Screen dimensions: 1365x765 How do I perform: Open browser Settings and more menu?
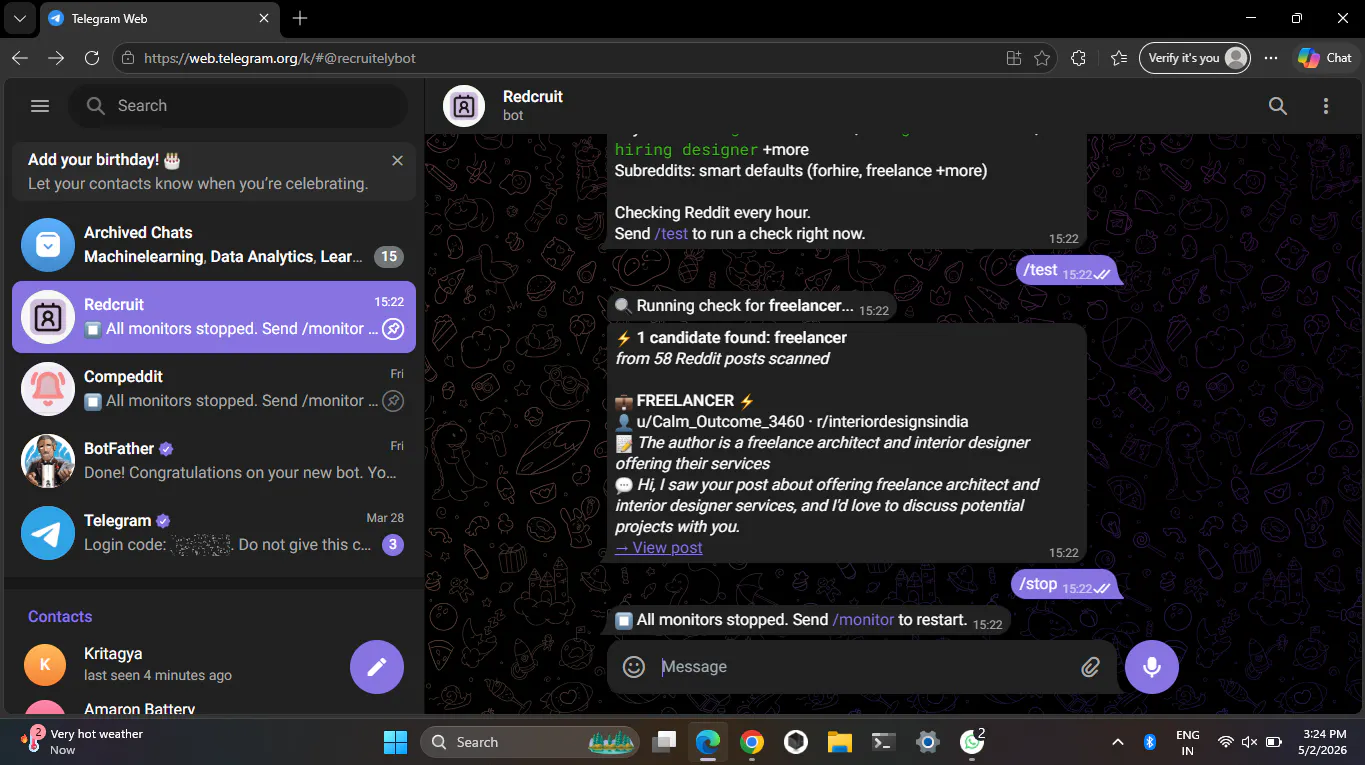tap(1271, 58)
